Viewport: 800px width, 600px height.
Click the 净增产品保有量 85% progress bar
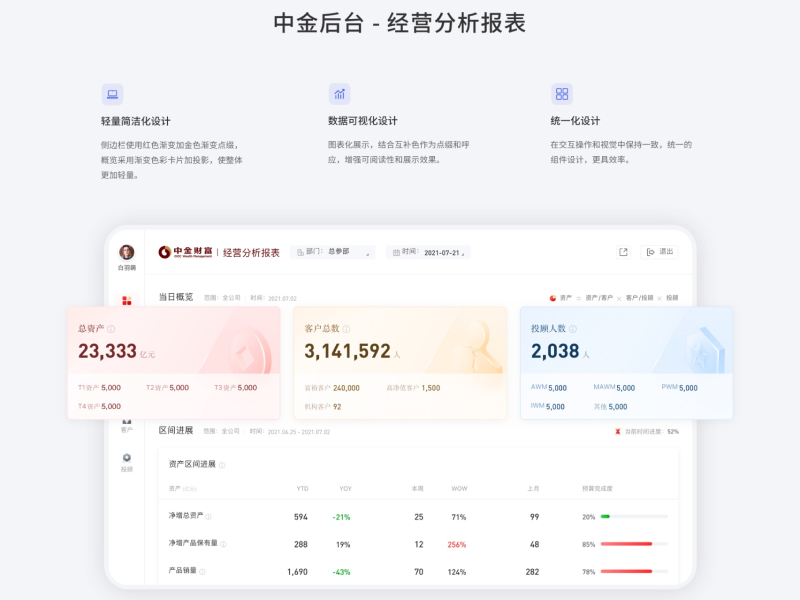pyautogui.click(x=634, y=545)
